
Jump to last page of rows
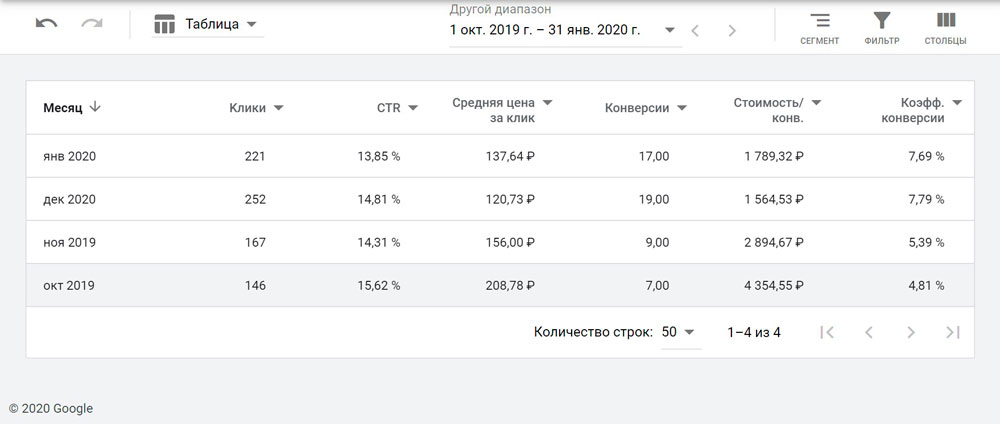tap(952, 332)
